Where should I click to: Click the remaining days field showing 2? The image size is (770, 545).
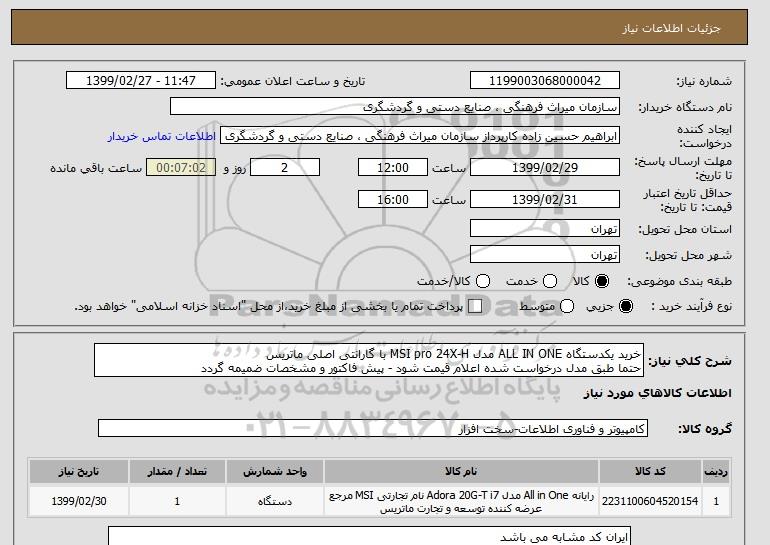[x=285, y=167]
